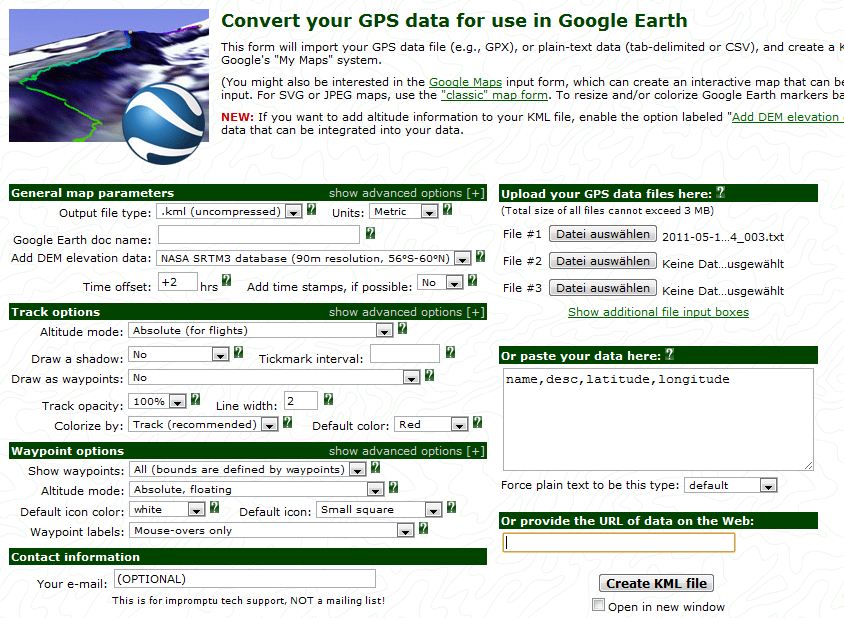The width and height of the screenshot is (844, 618).
Task: Follow the Google Maps input form link
Action: tap(465, 82)
